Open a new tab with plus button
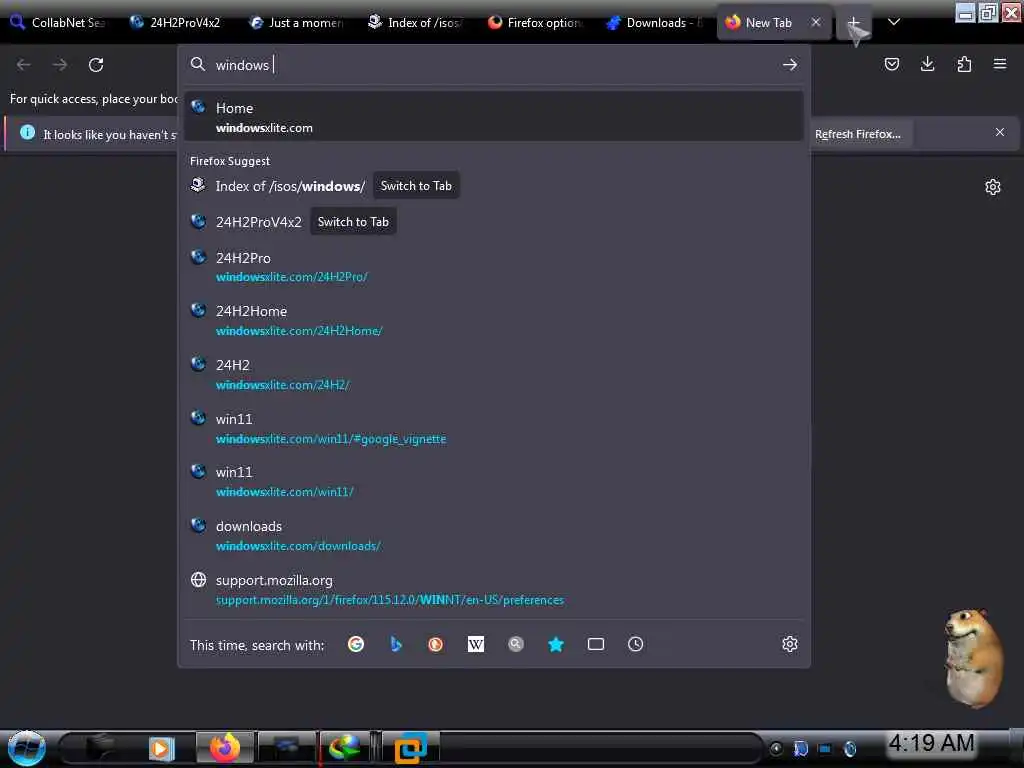Image resolution: width=1024 pixels, height=768 pixels. tap(854, 23)
